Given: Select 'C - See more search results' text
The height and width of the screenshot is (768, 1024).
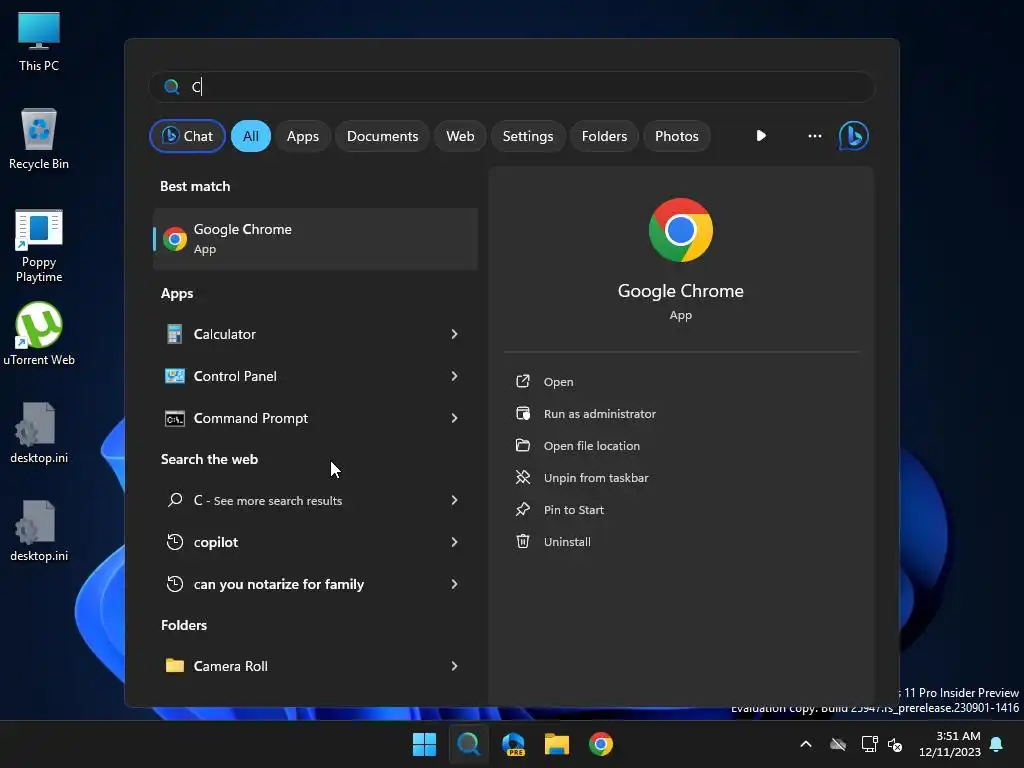Looking at the screenshot, I should point(268,500).
